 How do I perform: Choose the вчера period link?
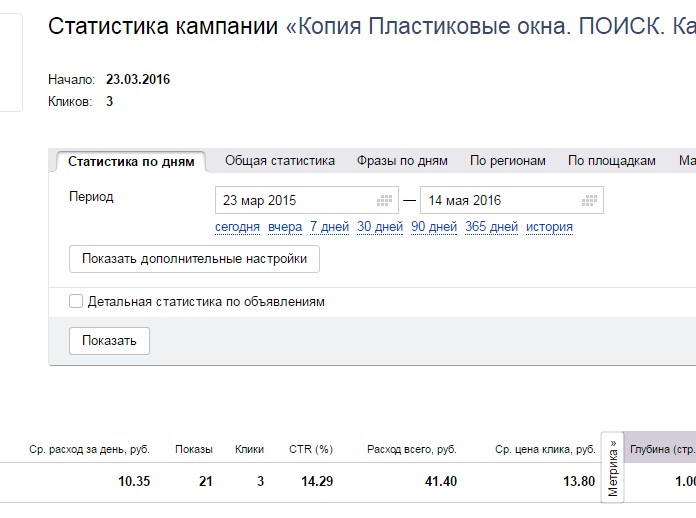pyautogui.click(x=285, y=227)
